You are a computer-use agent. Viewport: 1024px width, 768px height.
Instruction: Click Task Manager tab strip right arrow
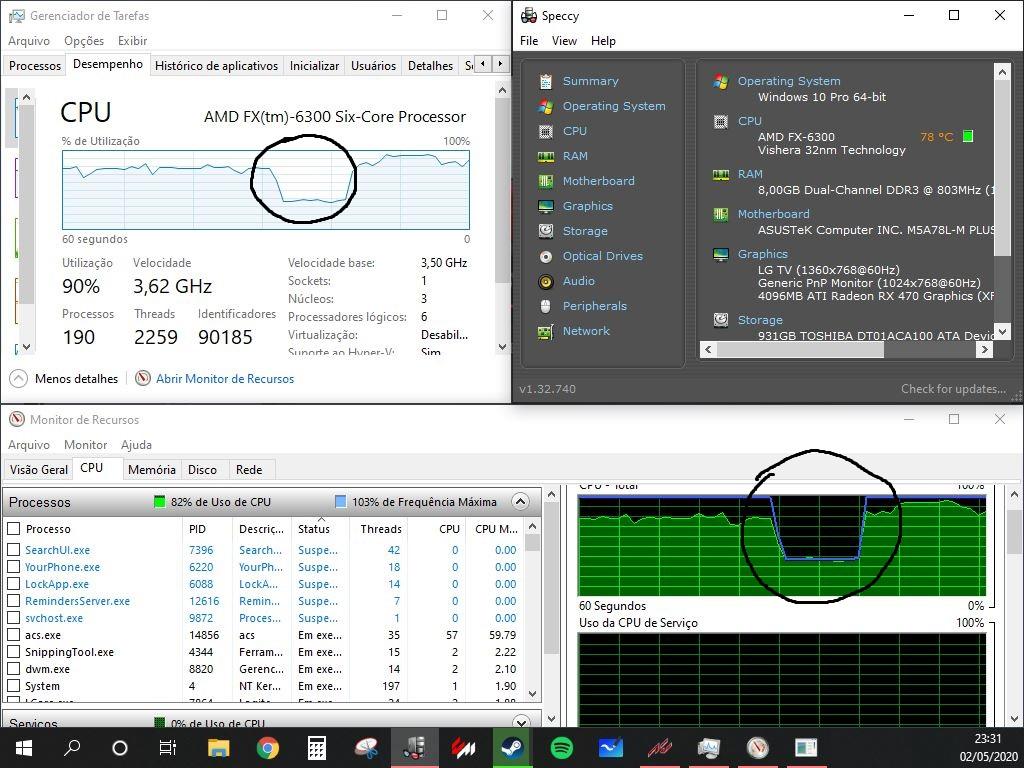[500, 64]
